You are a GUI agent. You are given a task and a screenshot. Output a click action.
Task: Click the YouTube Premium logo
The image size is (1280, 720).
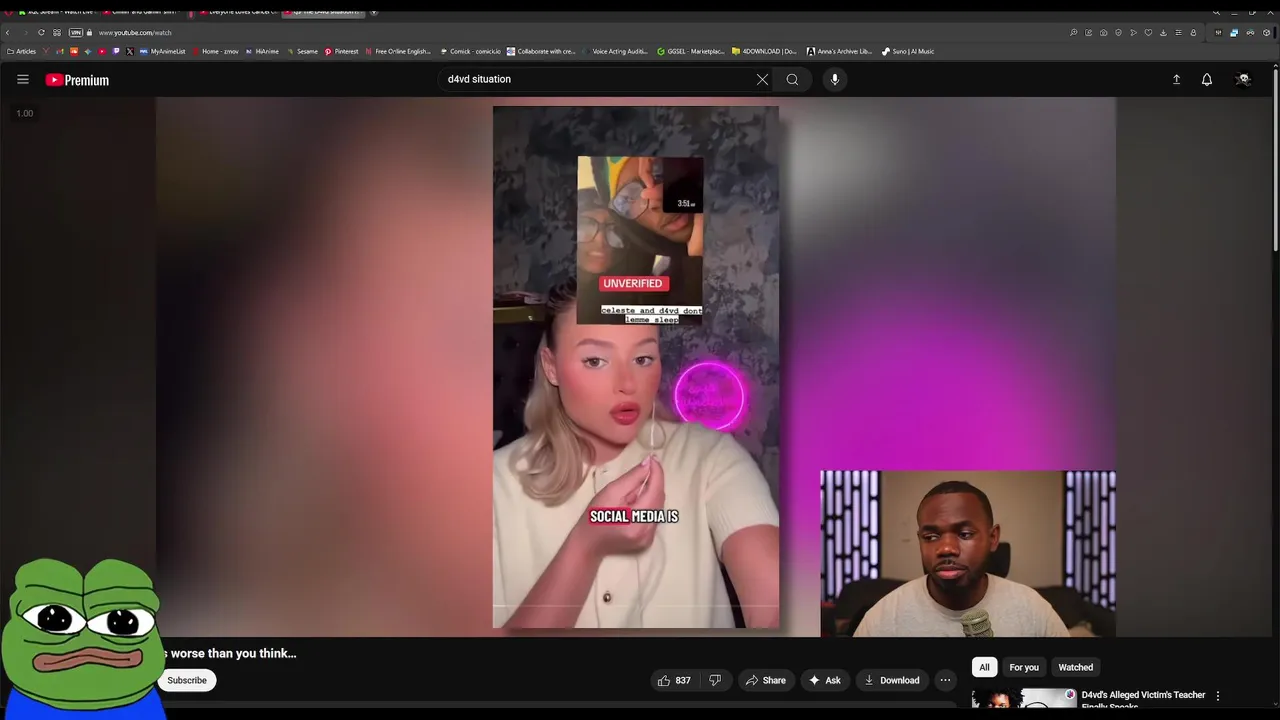[x=77, y=80]
